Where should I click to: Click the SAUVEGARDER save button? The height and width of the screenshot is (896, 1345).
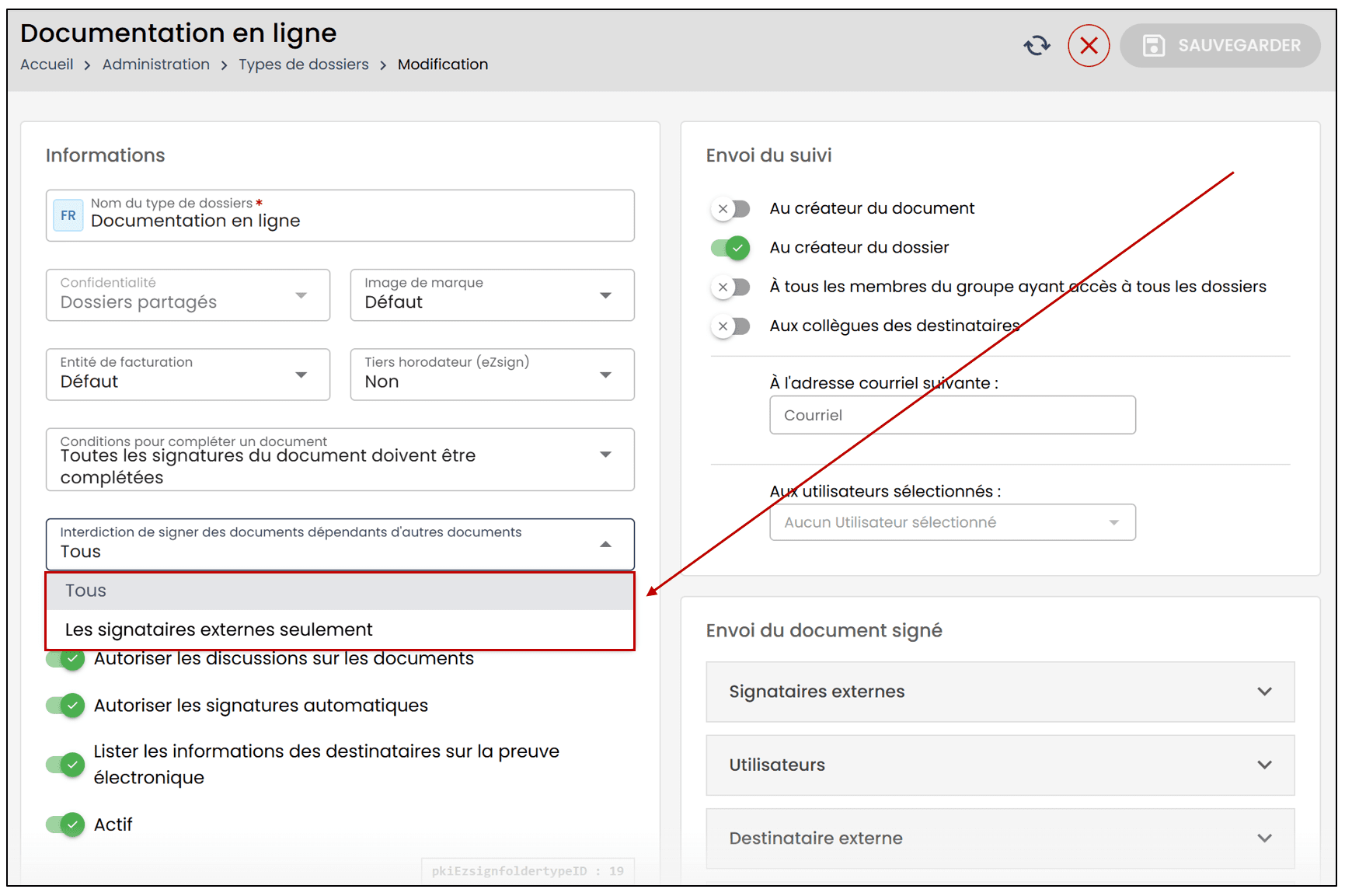(x=1220, y=46)
